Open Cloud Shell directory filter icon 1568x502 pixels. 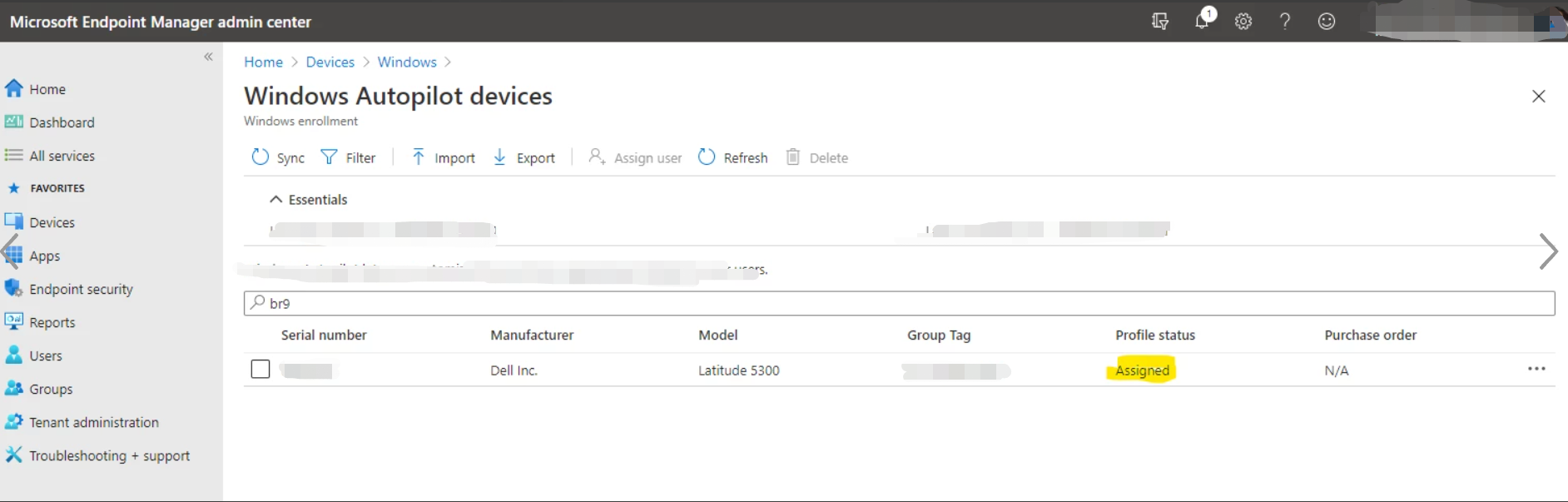point(1160,22)
